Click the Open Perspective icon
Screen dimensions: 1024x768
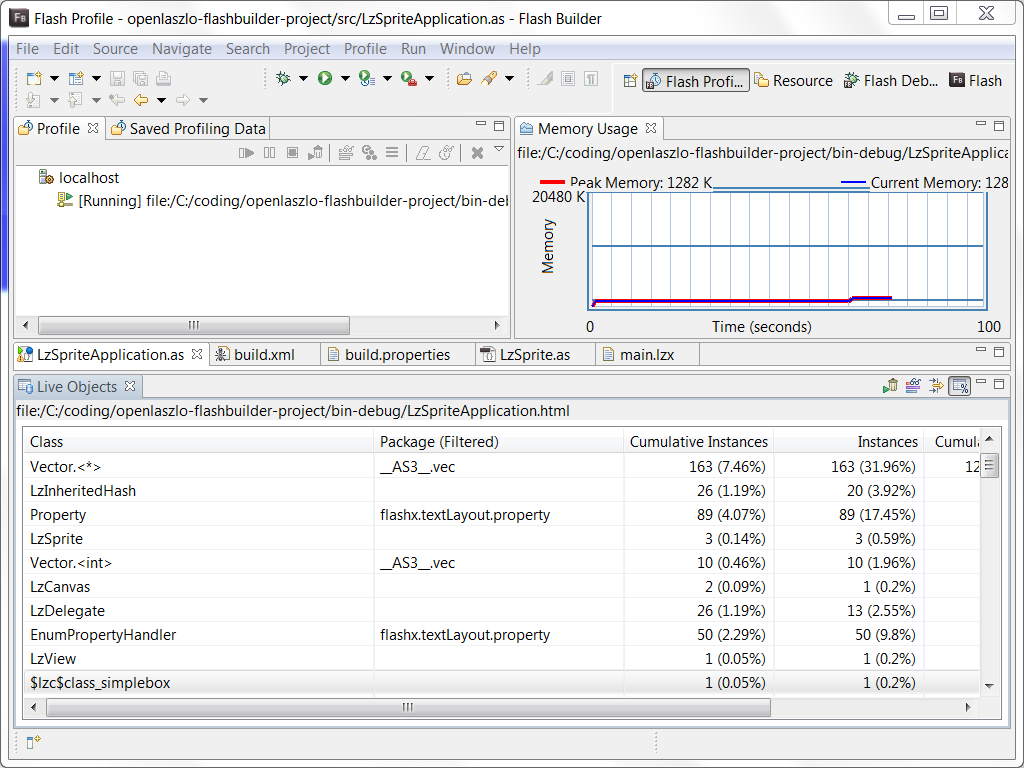click(x=630, y=81)
